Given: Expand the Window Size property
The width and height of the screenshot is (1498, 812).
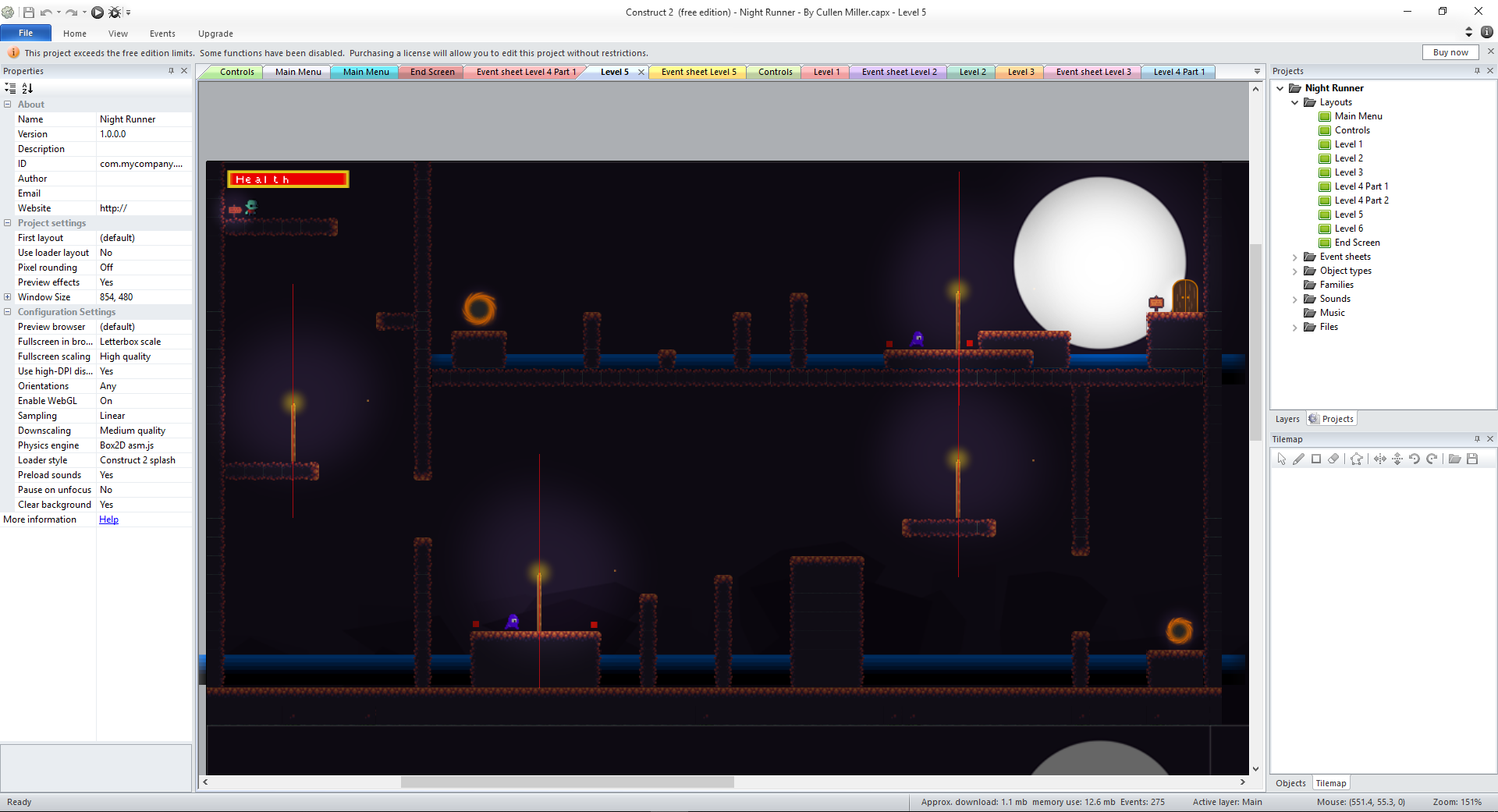Looking at the screenshot, I should tap(7, 297).
